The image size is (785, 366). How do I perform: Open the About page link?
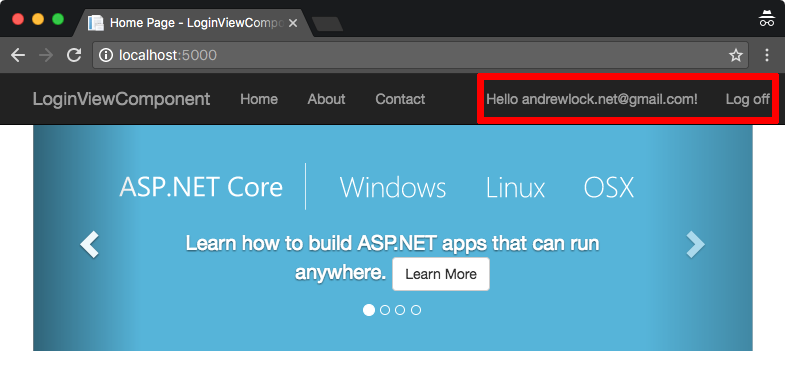click(326, 99)
